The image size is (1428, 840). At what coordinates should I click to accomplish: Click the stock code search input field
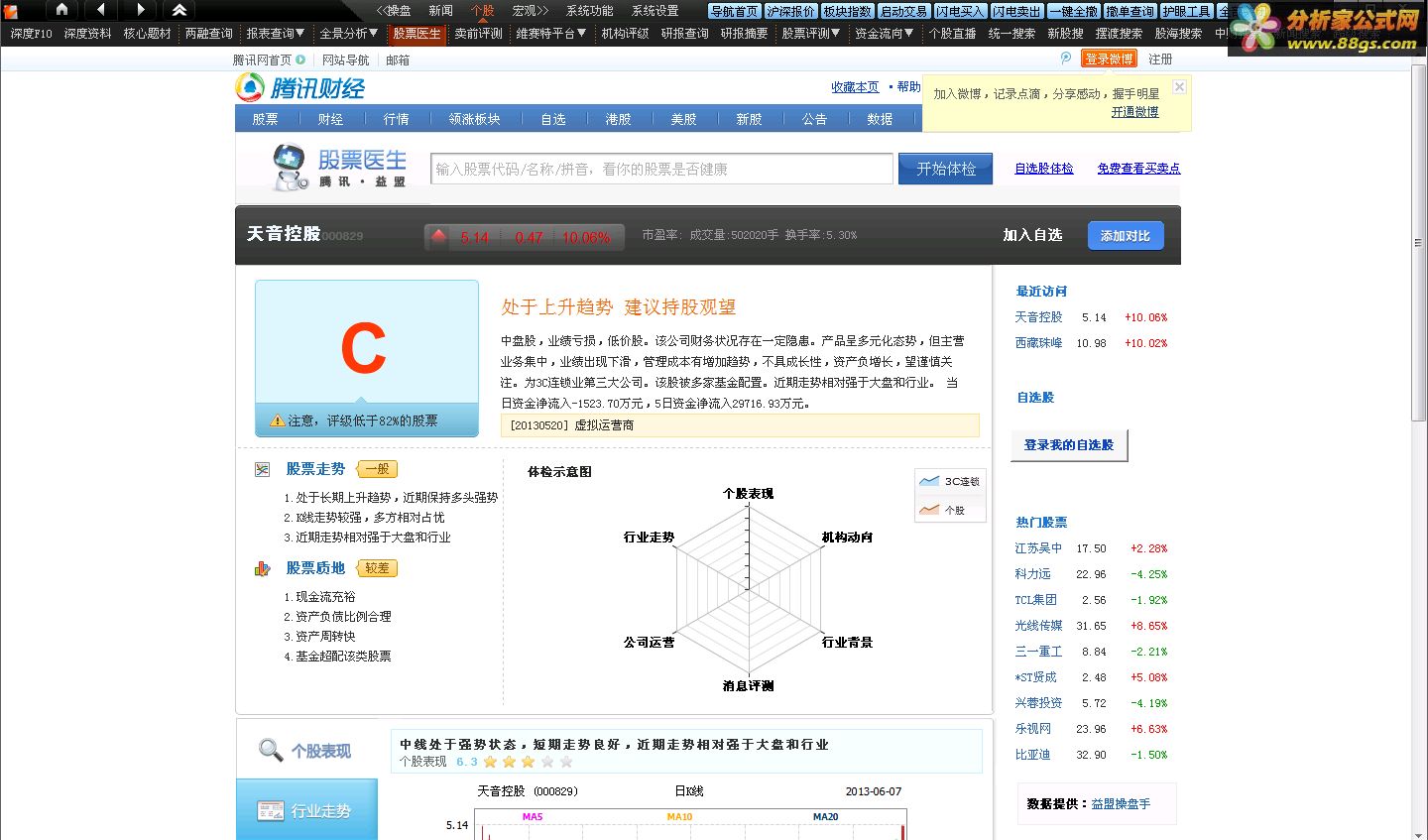coord(661,169)
